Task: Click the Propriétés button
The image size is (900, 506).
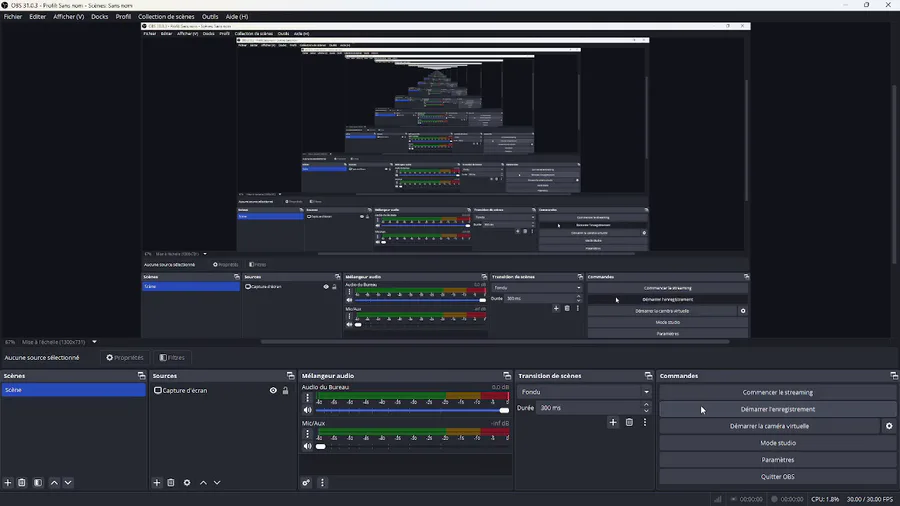Action: 125,357
